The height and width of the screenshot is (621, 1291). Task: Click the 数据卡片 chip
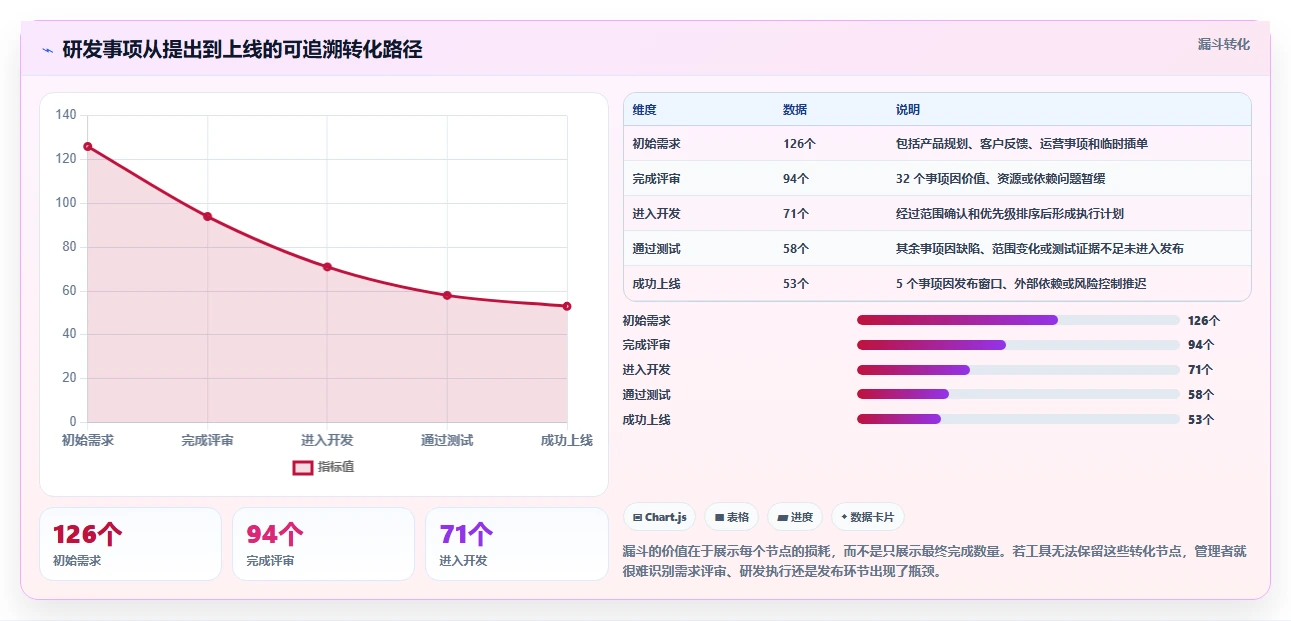[x=868, y=517]
